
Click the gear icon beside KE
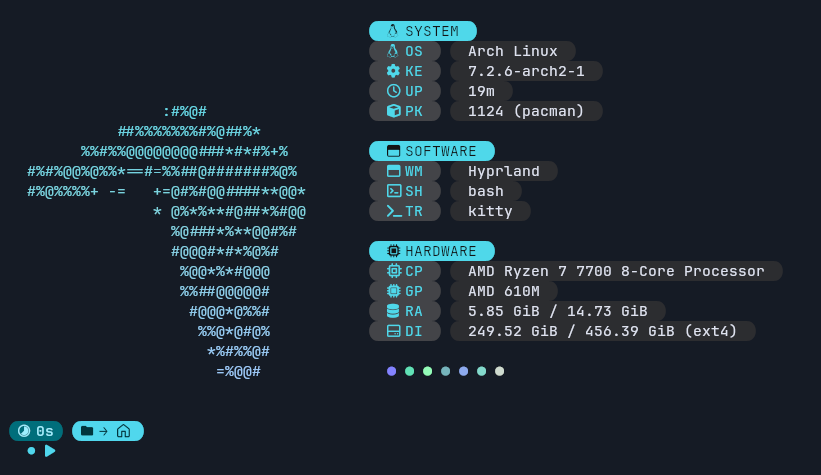point(393,71)
